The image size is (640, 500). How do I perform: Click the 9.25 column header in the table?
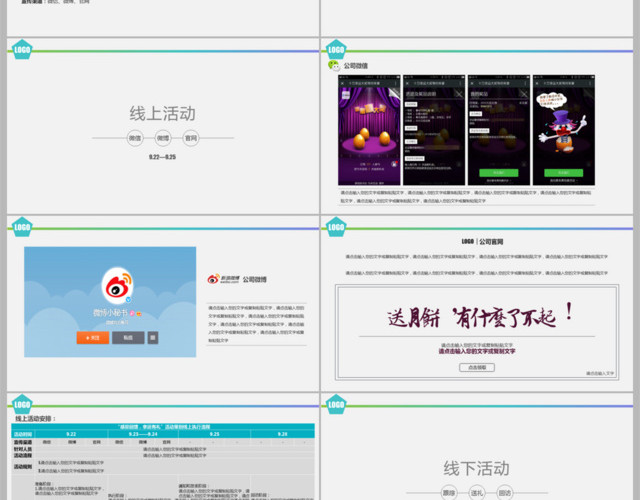214,434
